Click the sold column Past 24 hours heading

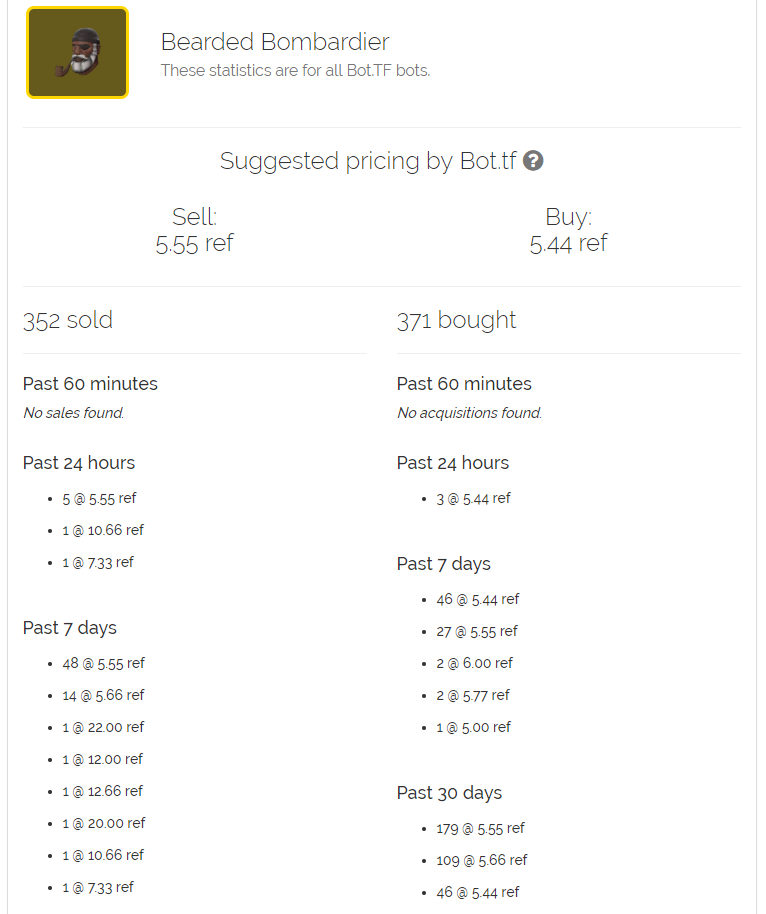(79, 463)
